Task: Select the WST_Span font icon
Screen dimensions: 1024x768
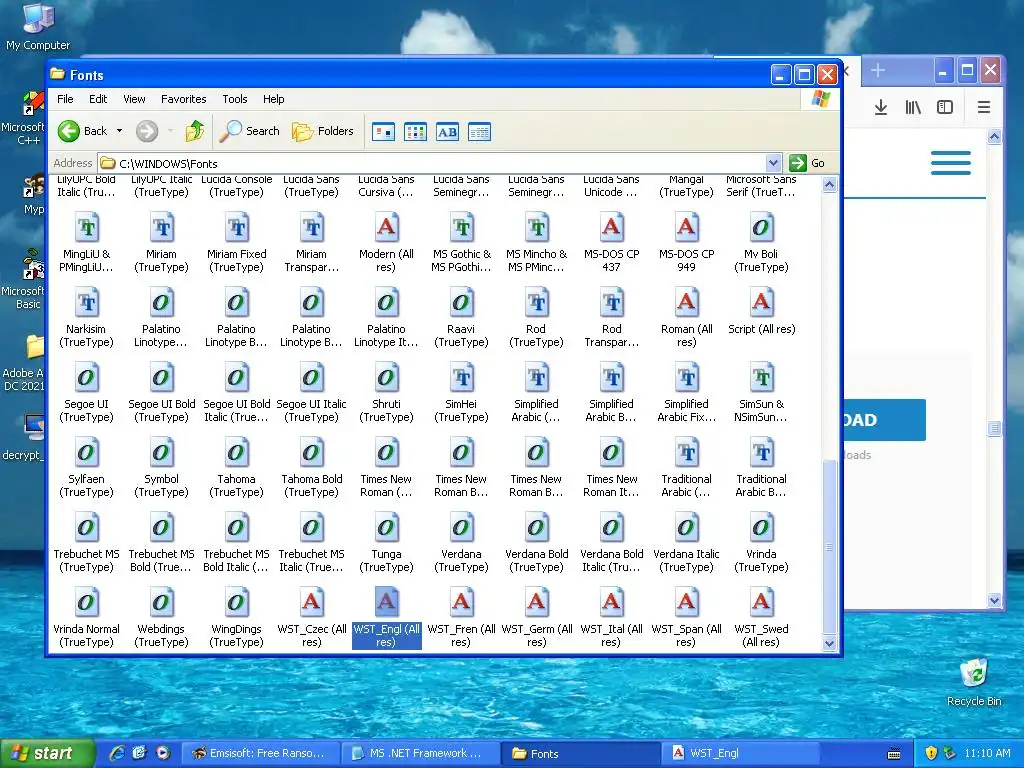Action: [686, 601]
